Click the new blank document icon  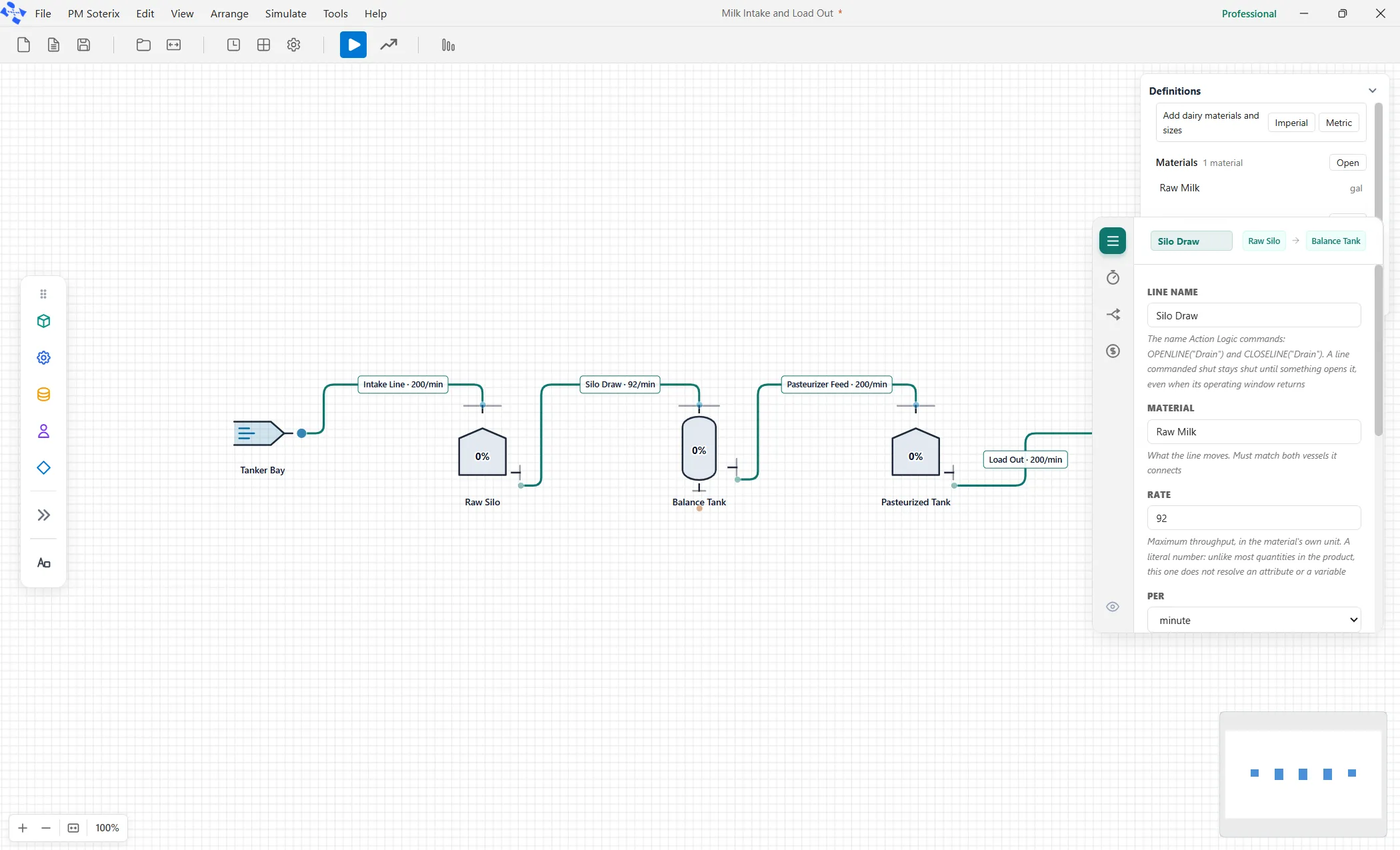click(x=23, y=45)
